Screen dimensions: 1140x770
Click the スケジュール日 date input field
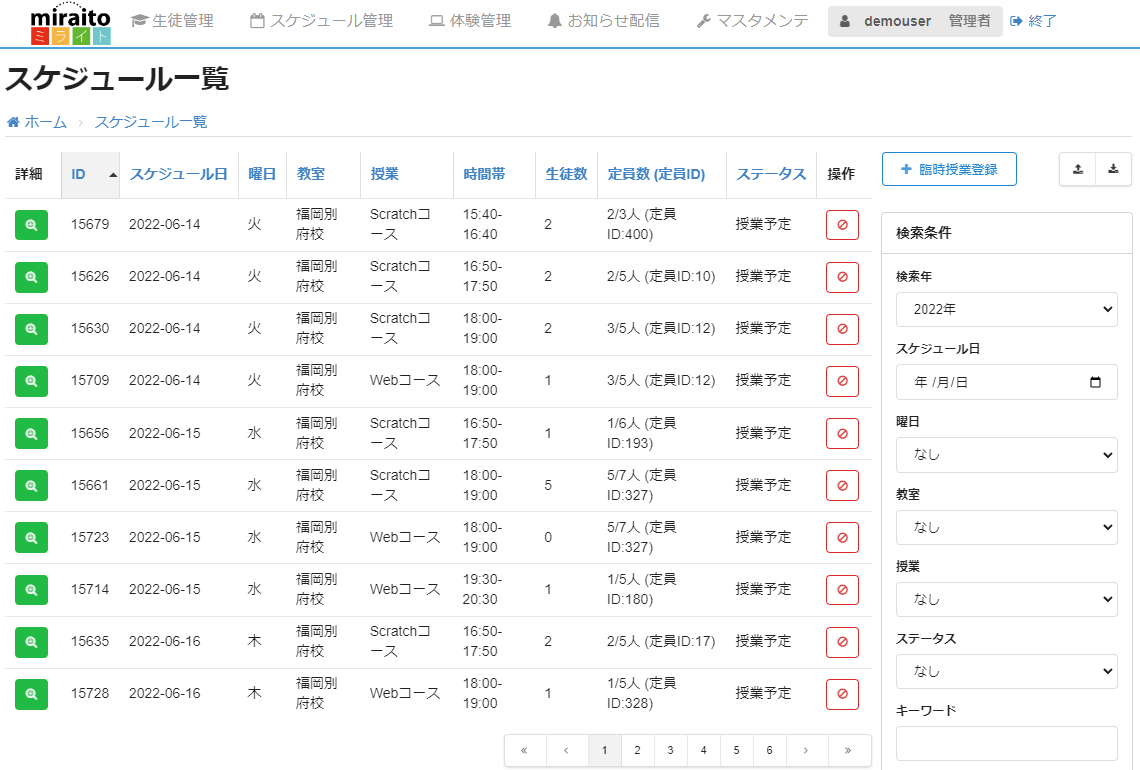1006,382
